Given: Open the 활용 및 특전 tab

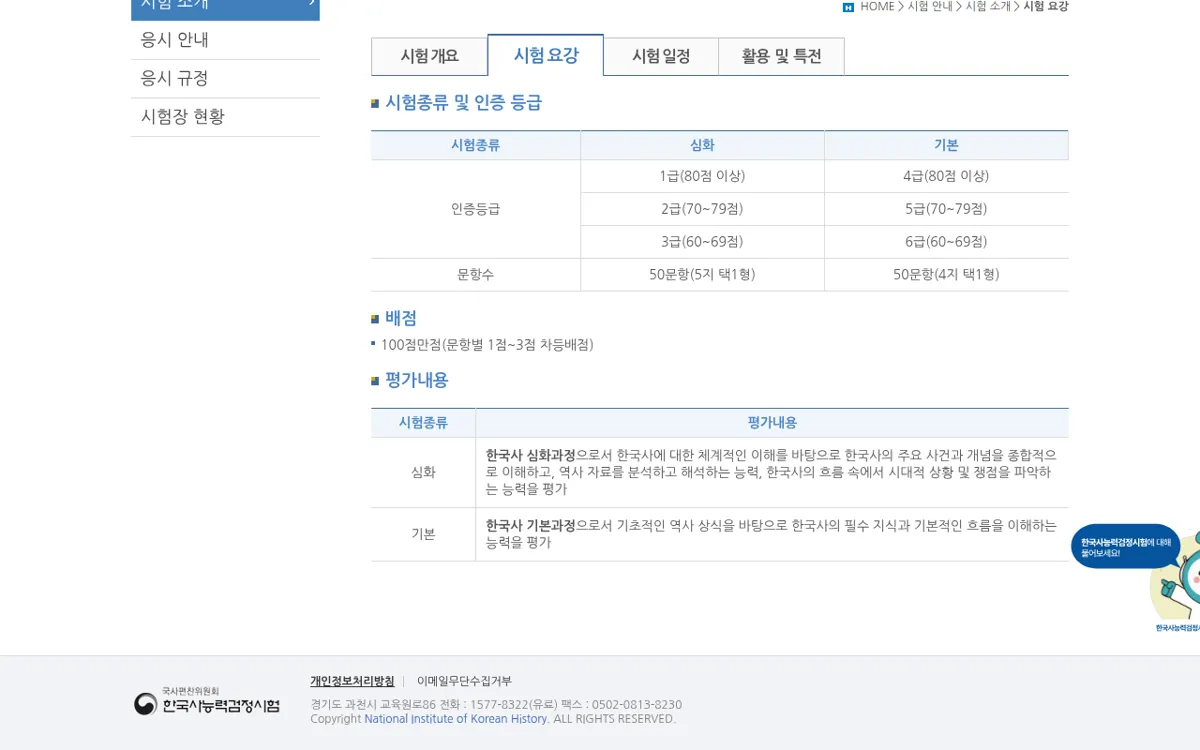Looking at the screenshot, I should pyautogui.click(x=781, y=56).
